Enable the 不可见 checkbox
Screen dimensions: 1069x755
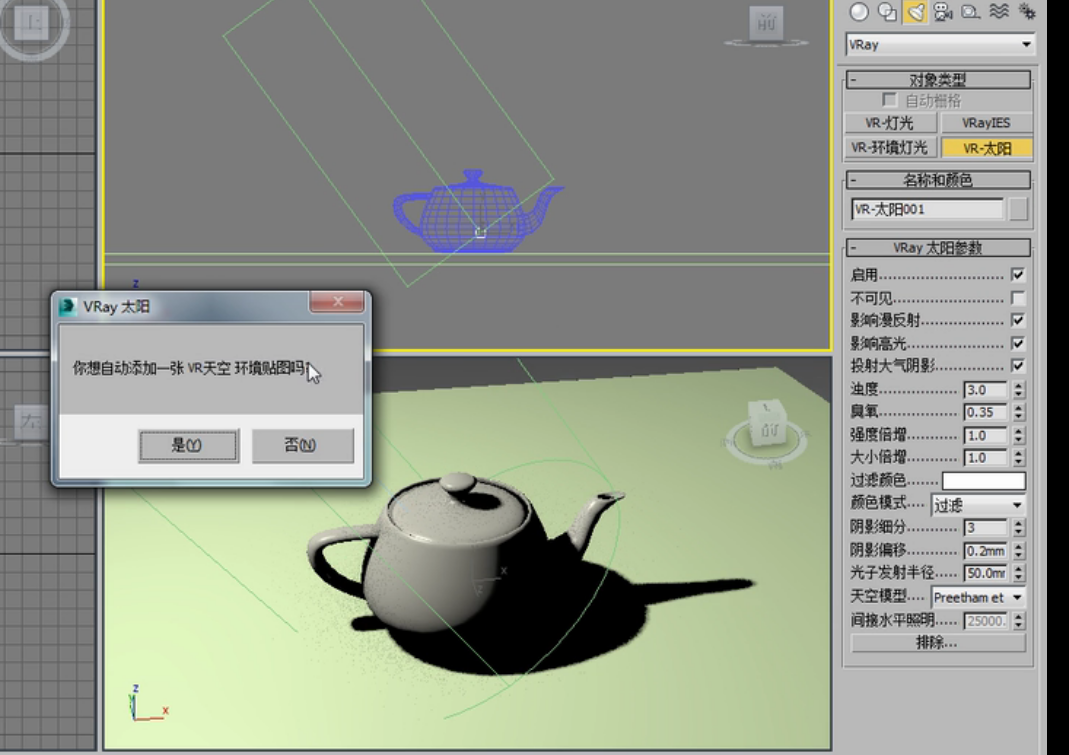point(1018,298)
